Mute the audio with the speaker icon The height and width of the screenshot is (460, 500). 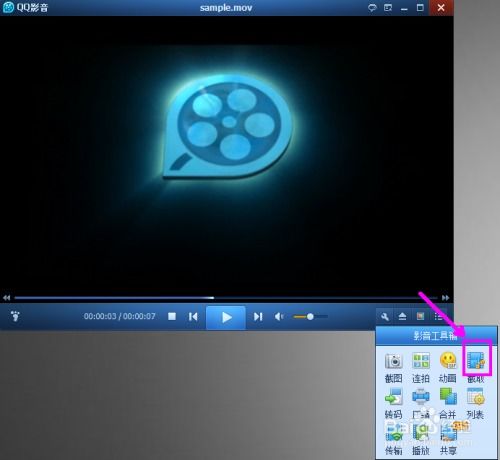(279, 316)
